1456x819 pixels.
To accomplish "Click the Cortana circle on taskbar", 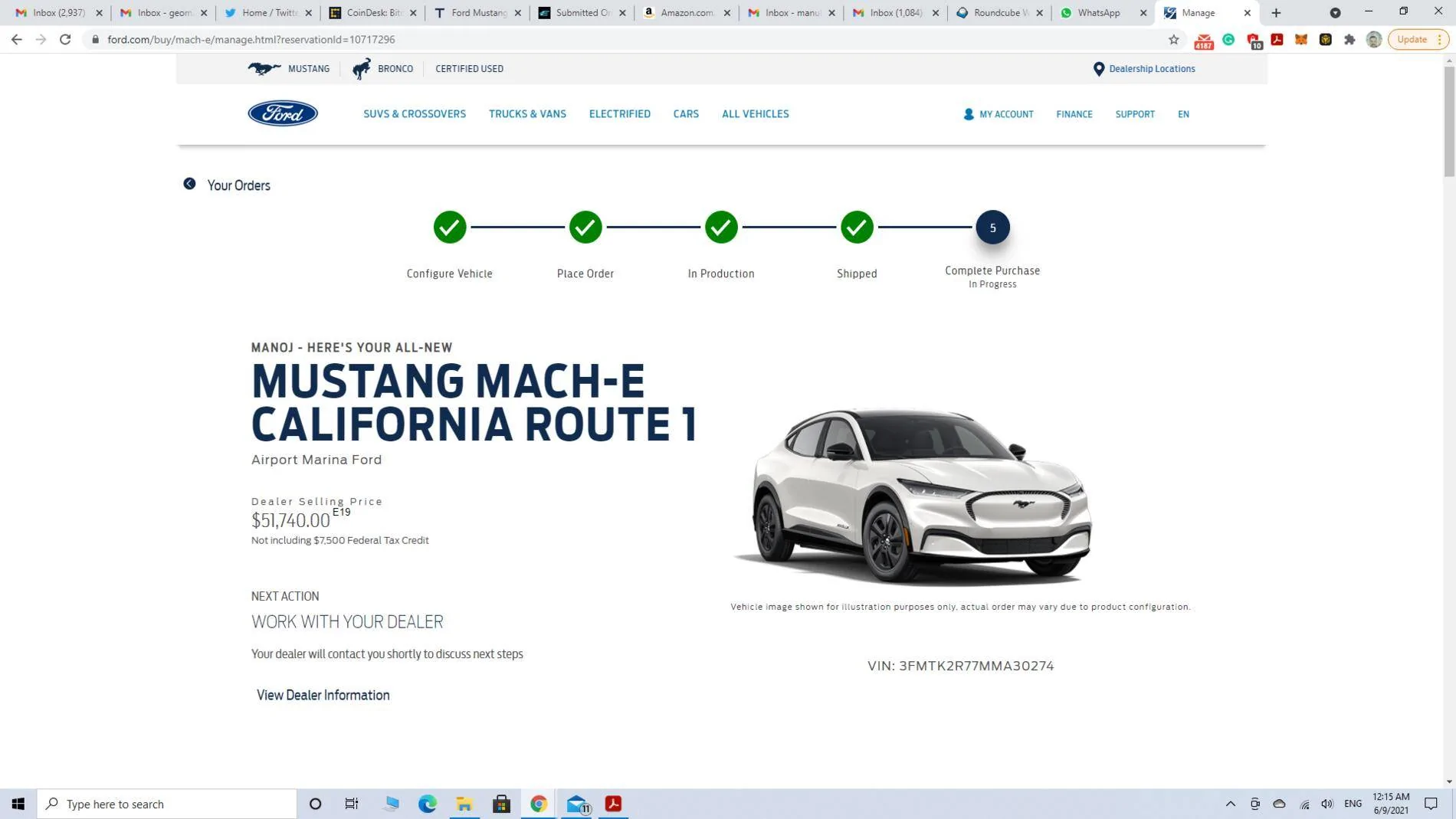I will tap(315, 804).
